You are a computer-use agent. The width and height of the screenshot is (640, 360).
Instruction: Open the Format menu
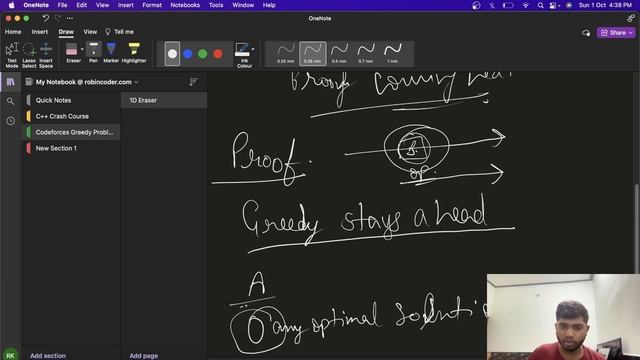pyautogui.click(x=152, y=5)
